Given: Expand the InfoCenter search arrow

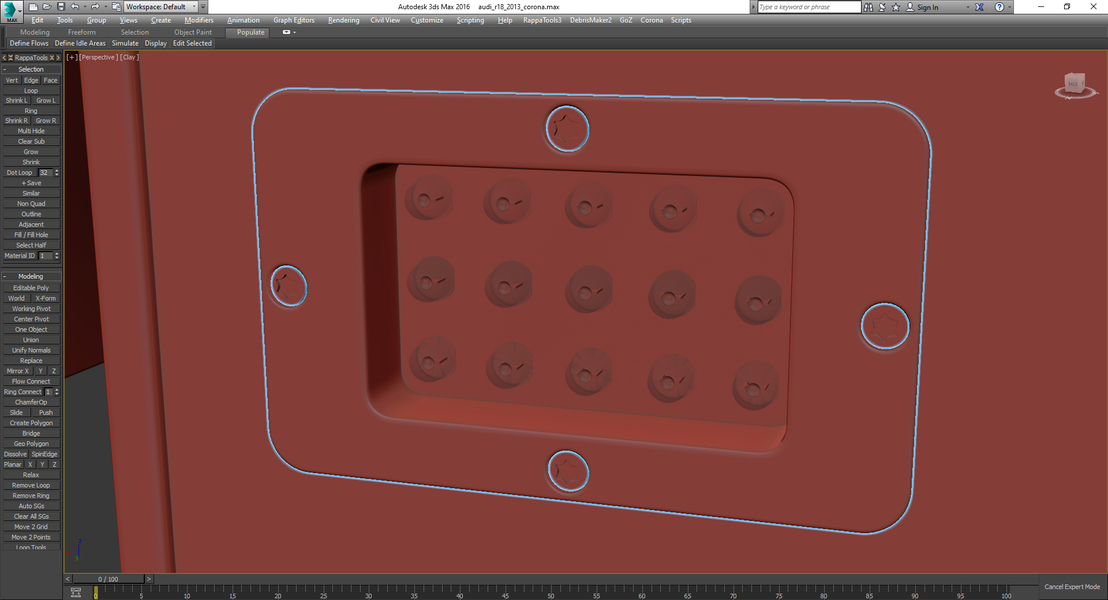Looking at the screenshot, I should [x=753, y=6].
